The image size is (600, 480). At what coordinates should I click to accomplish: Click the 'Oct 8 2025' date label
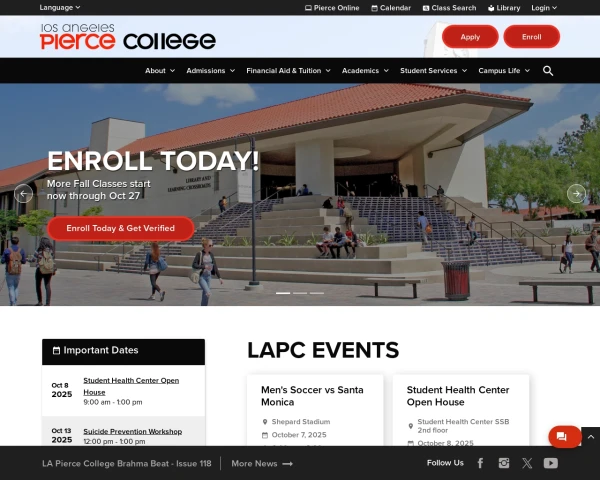tap(62, 390)
